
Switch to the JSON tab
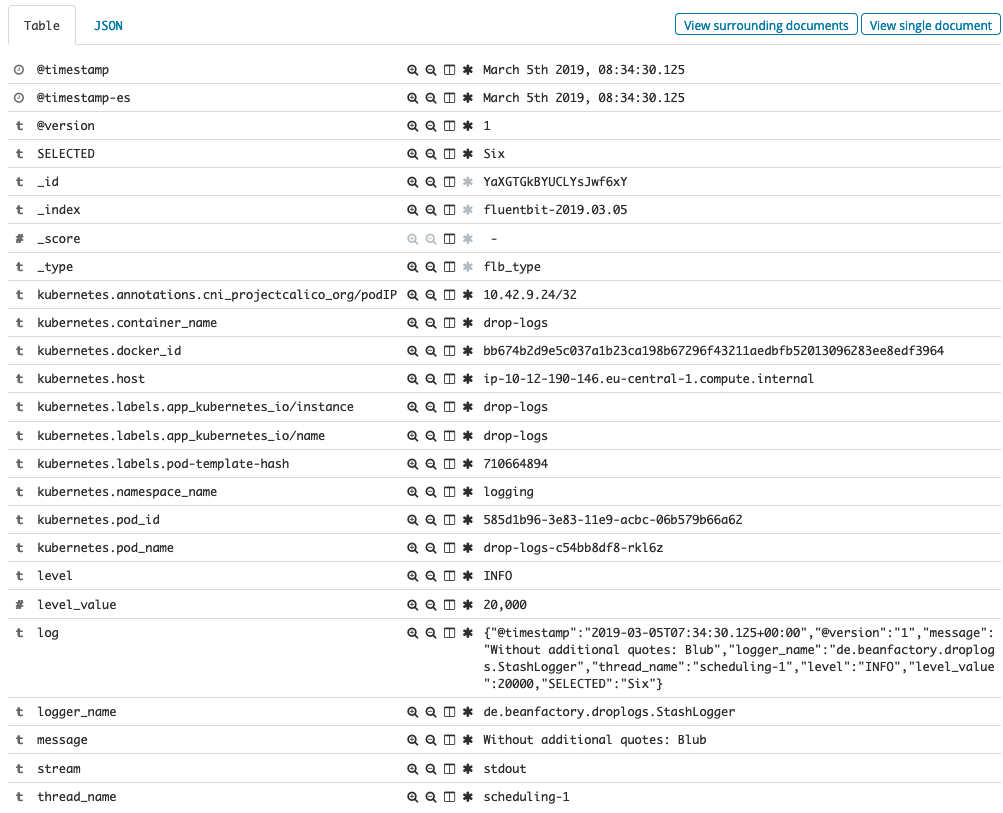click(108, 26)
